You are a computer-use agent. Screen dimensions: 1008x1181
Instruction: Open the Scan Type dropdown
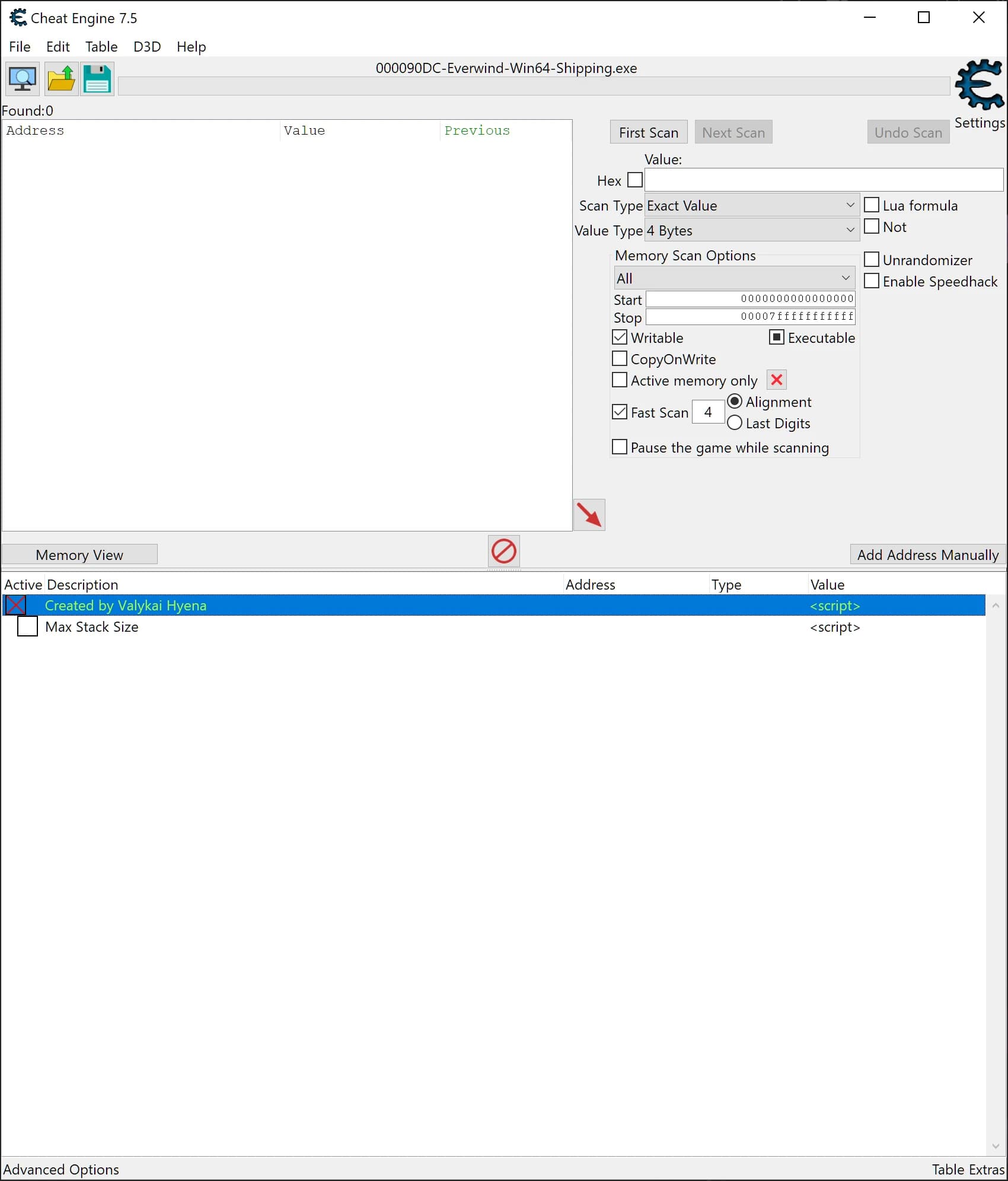(x=752, y=205)
